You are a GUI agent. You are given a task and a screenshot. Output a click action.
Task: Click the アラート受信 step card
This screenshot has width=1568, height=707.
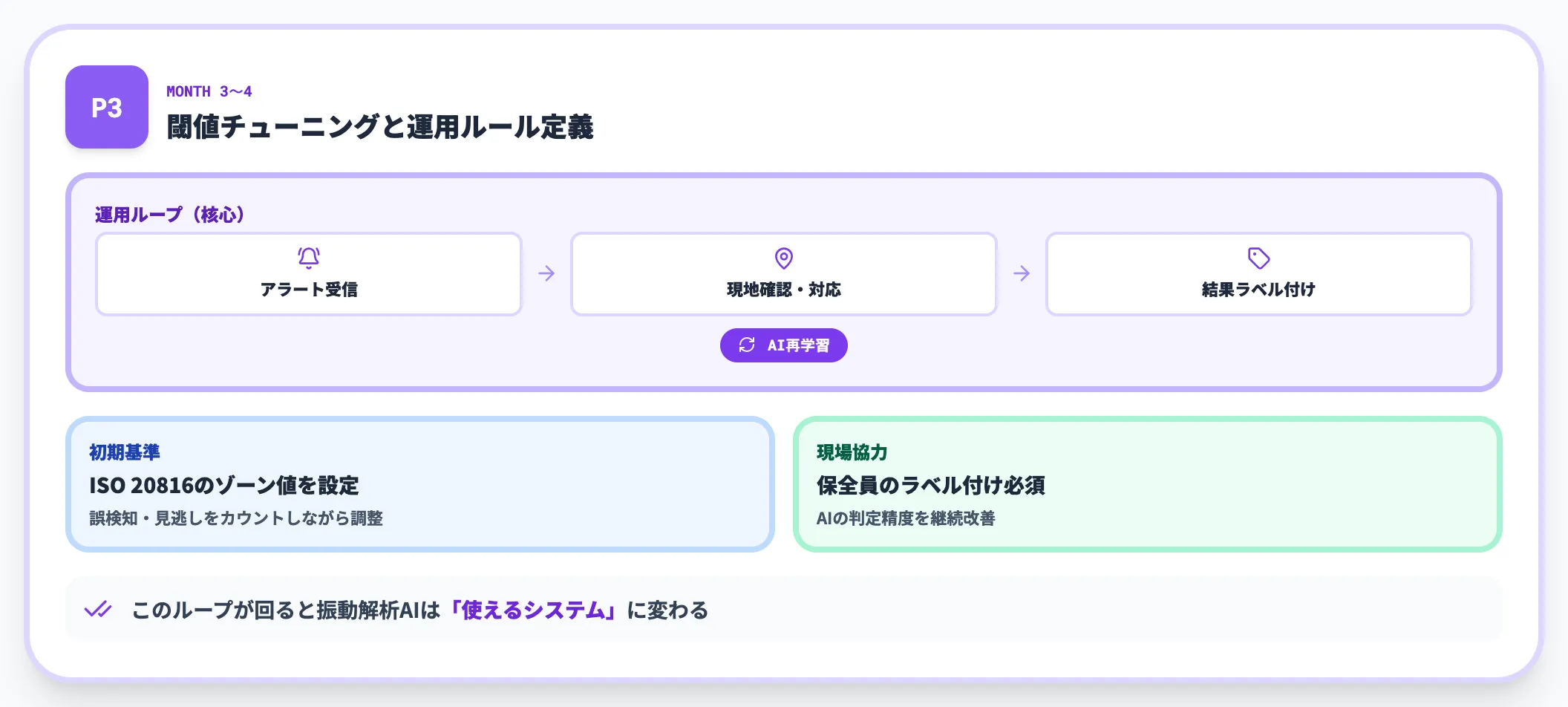[x=309, y=273]
